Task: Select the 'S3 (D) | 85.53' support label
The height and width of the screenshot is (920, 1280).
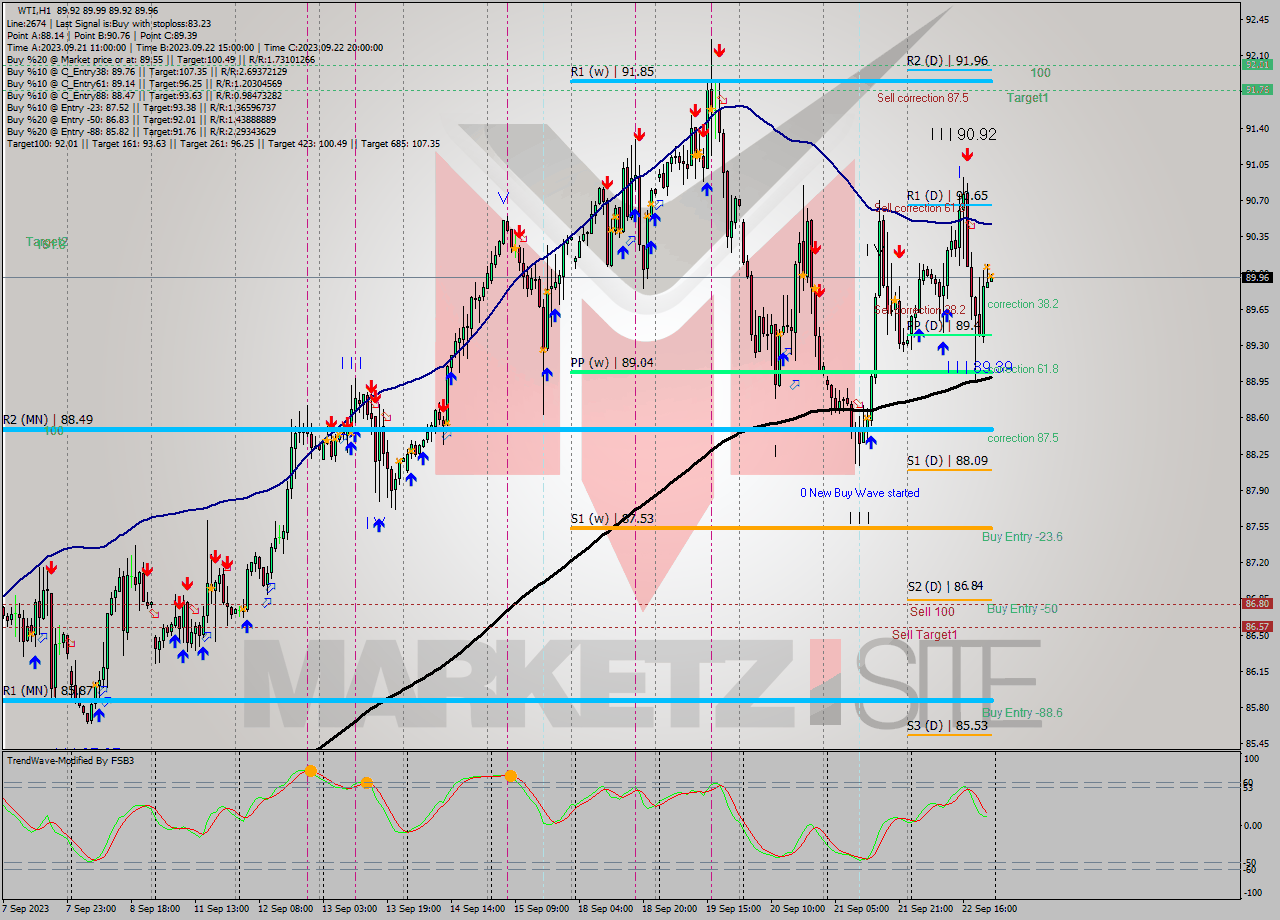Action: (x=947, y=725)
